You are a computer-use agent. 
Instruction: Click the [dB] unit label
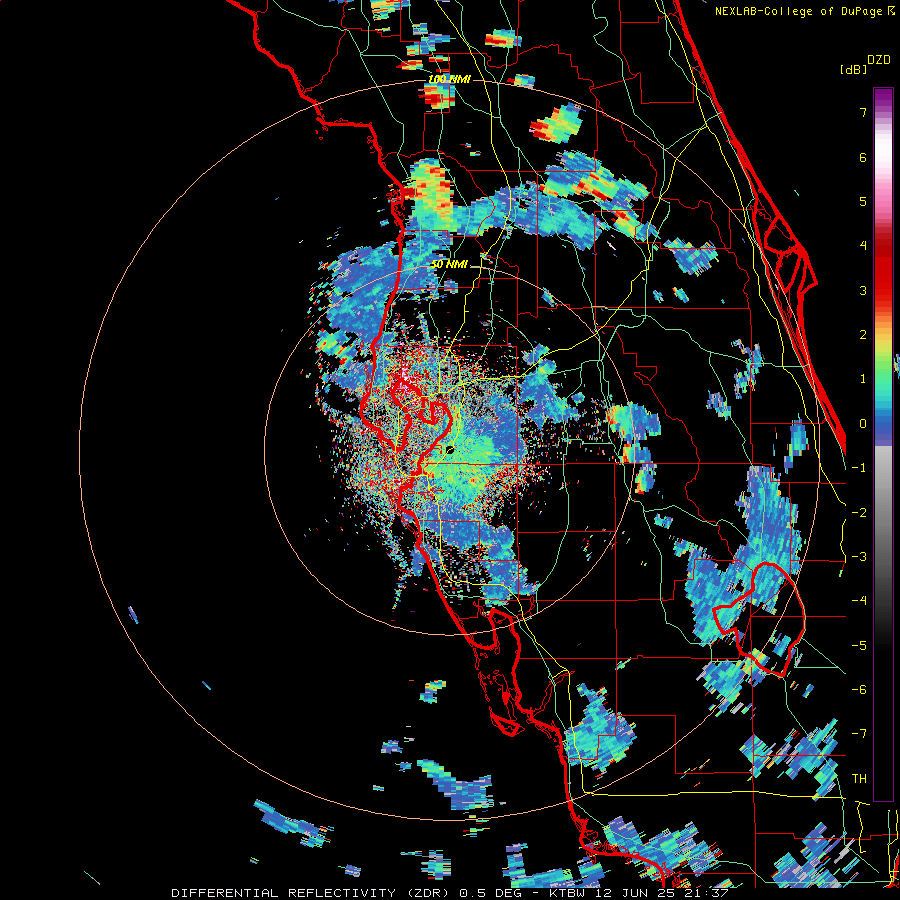point(854,70)
